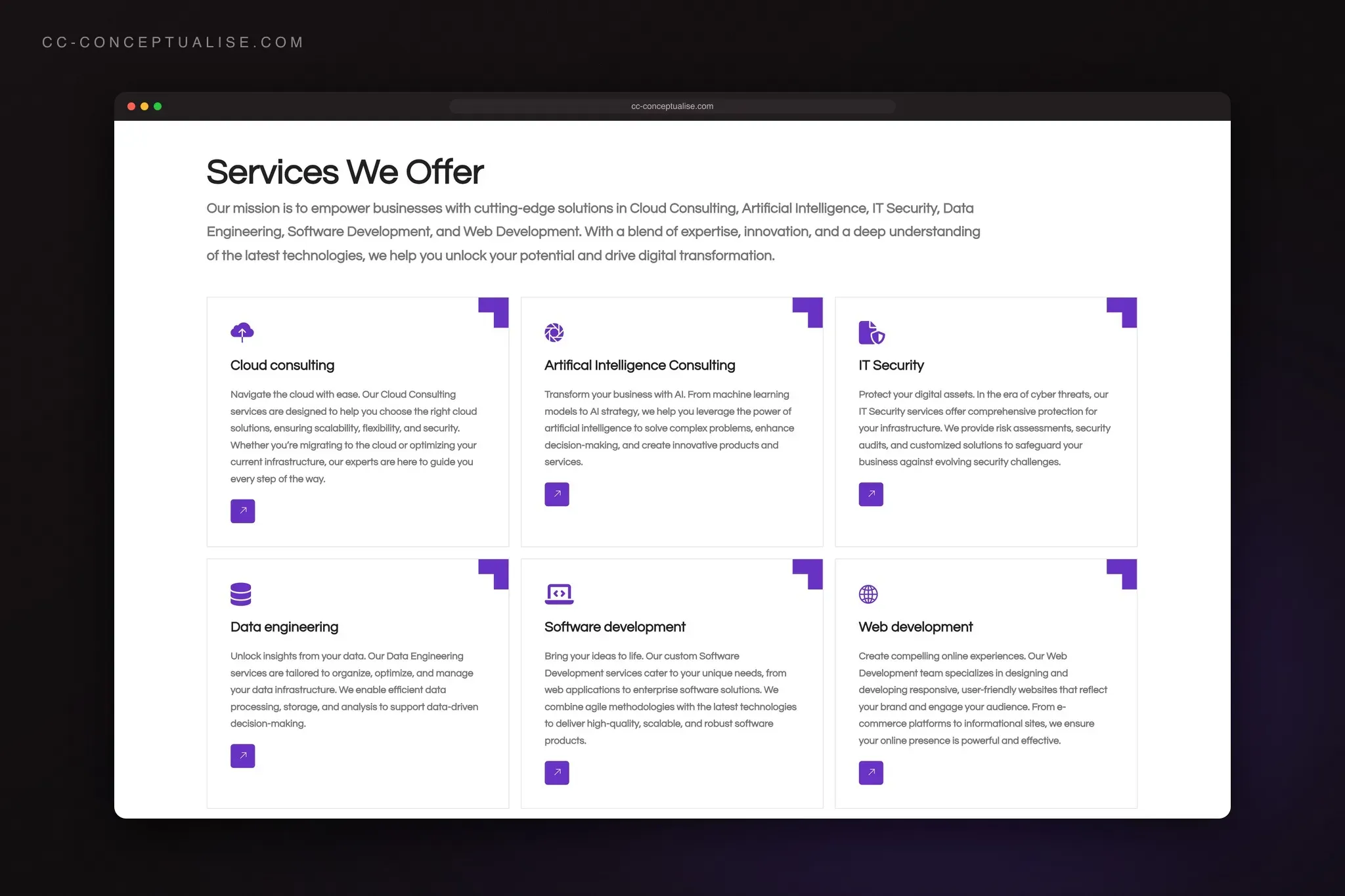Select the Artifical Intelligence Consulting title

640,366
